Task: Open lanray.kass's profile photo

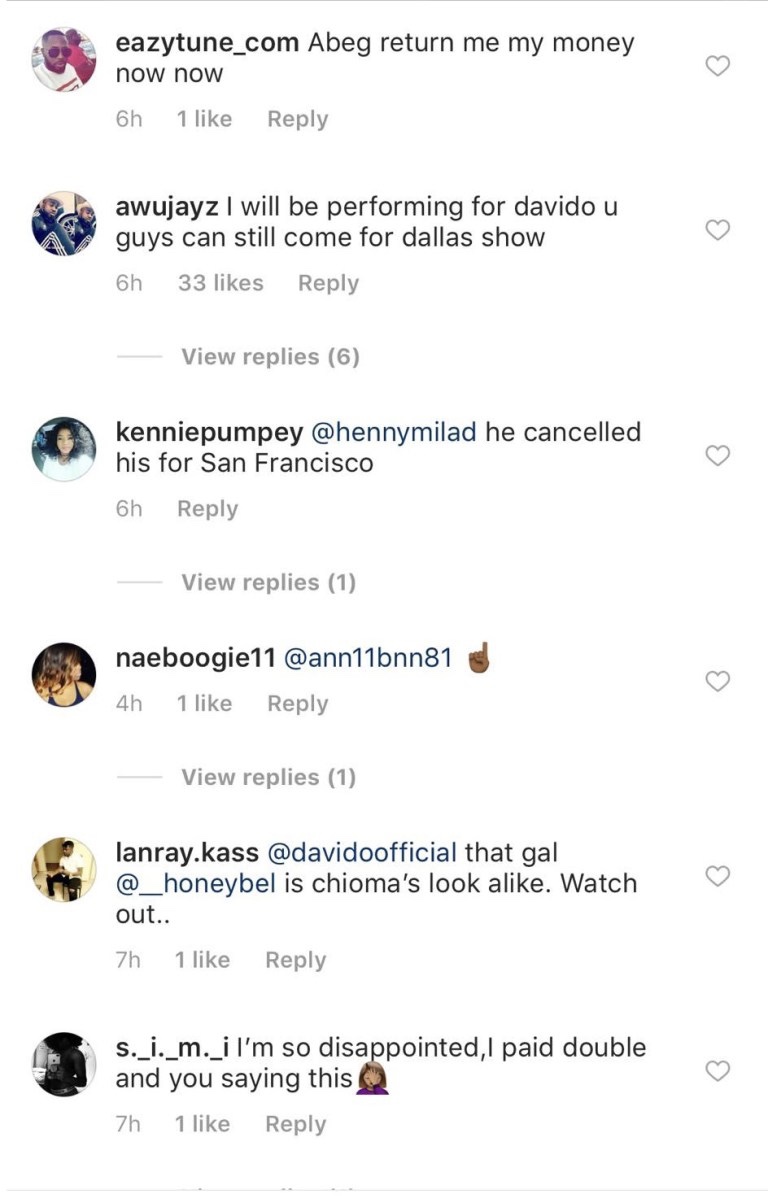Action: [x=64, y=868]
